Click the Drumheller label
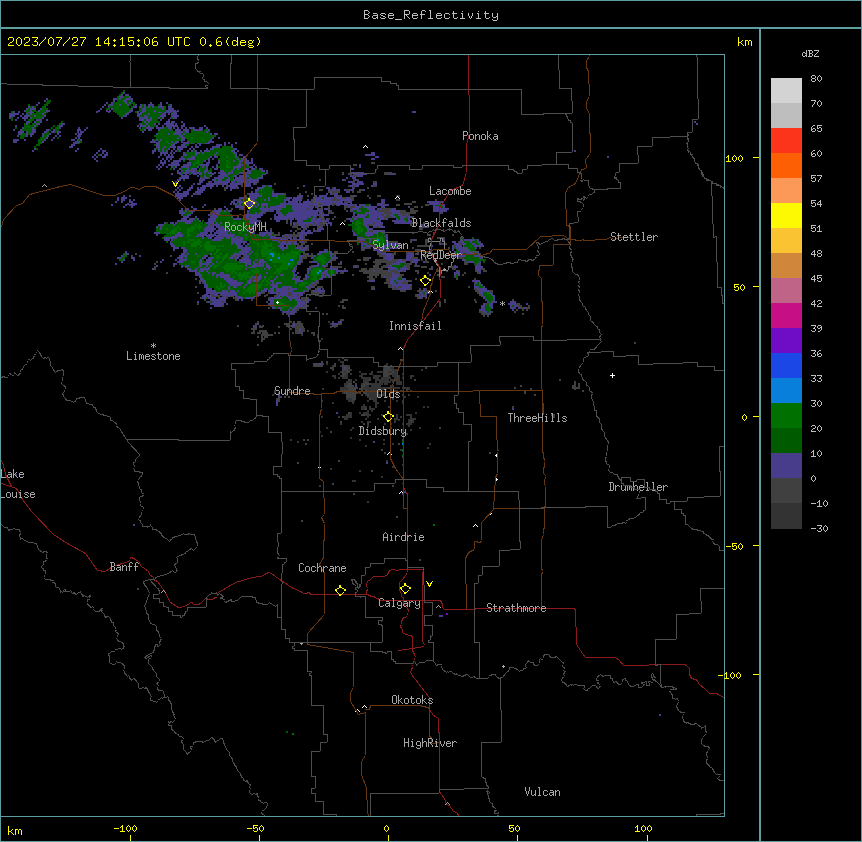 (x=638, y=487)
